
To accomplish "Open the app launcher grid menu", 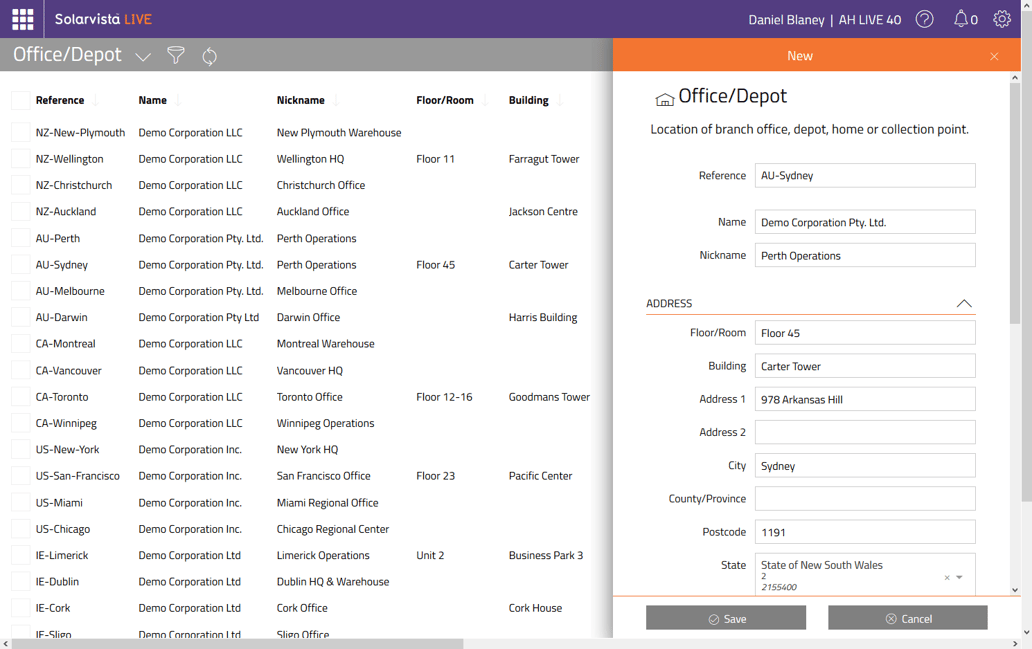I will (x=22, y=19).
